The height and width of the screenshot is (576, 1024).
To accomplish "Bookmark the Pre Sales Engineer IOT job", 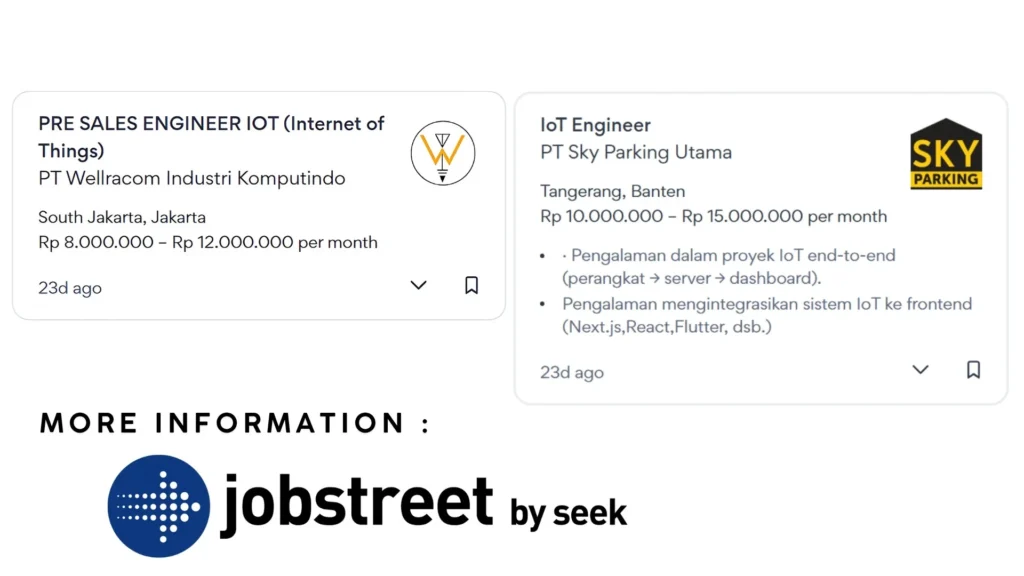I will (471, 285).
